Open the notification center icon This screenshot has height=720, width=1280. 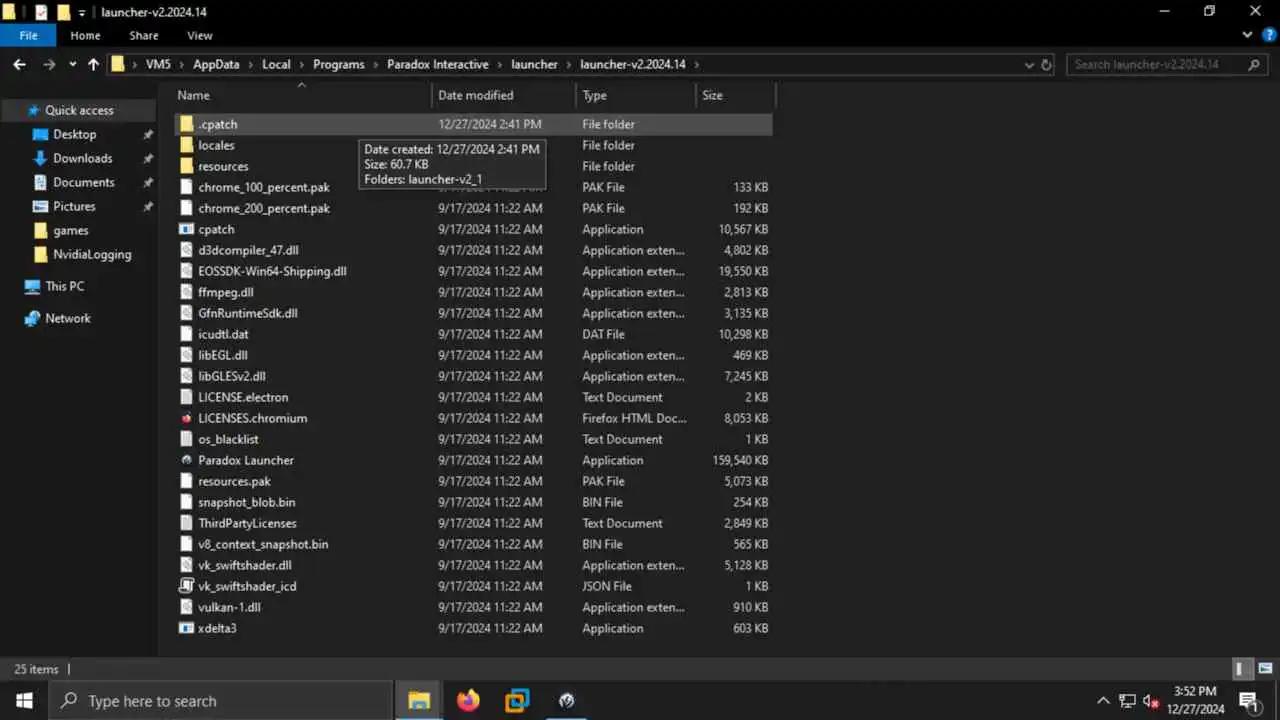click(1248, 701)
